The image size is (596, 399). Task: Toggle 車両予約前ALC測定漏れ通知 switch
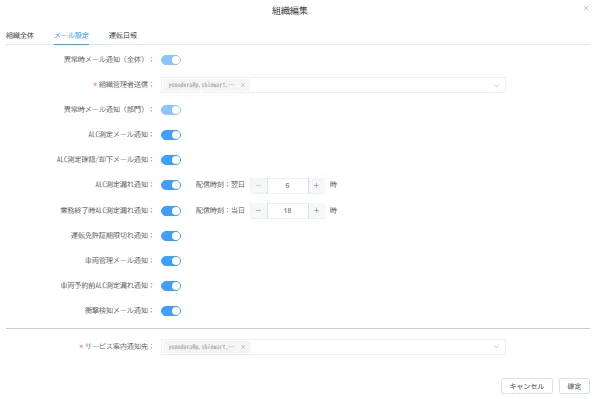pyautogui.click(x=171, y=286)
